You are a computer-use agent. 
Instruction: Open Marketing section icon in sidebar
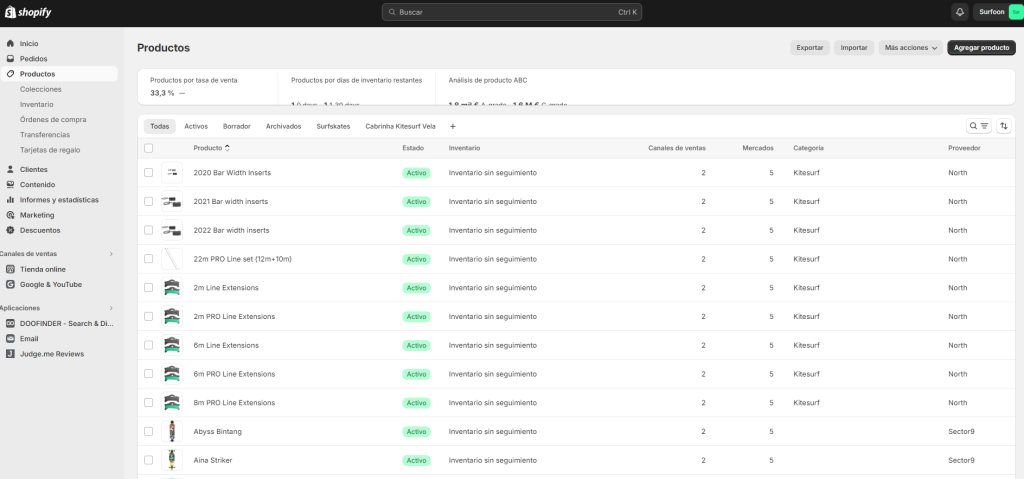(x=10, y=215)
